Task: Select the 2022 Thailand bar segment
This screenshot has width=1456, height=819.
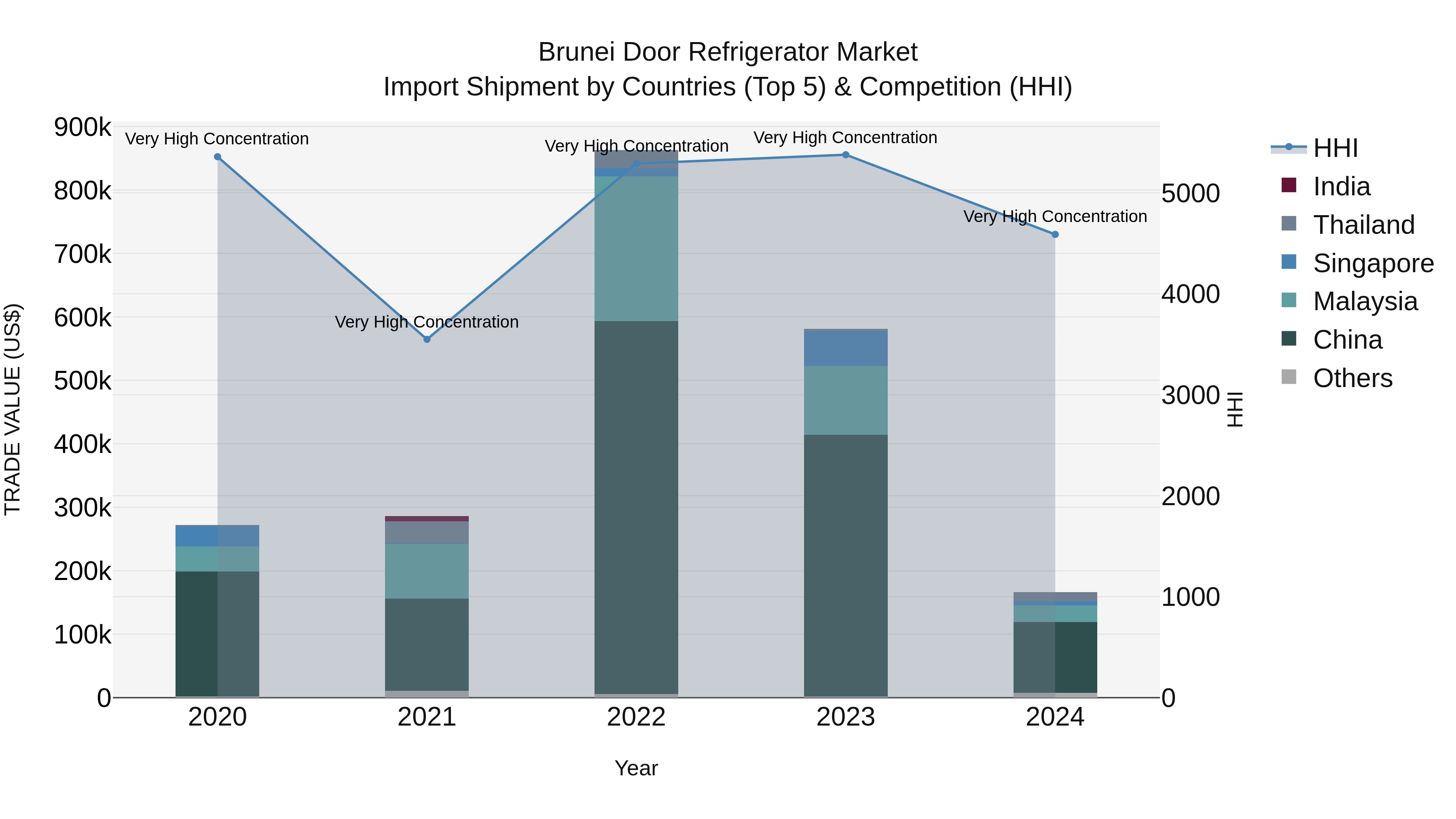Action: click(x=637, y=159)
